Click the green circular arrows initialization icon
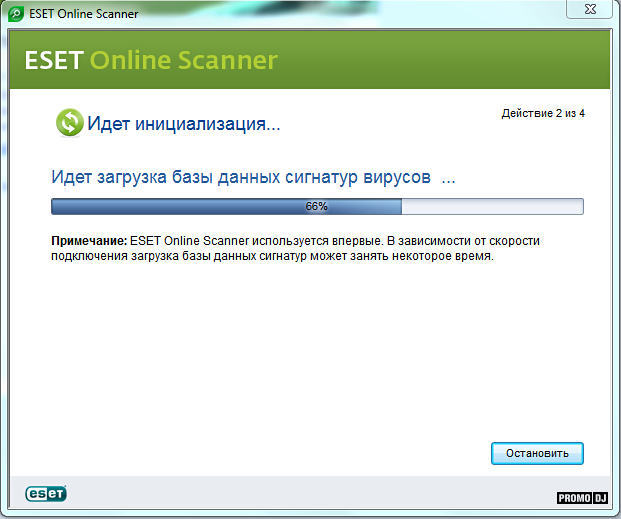The image size is (621, 519). pos(69,123)
